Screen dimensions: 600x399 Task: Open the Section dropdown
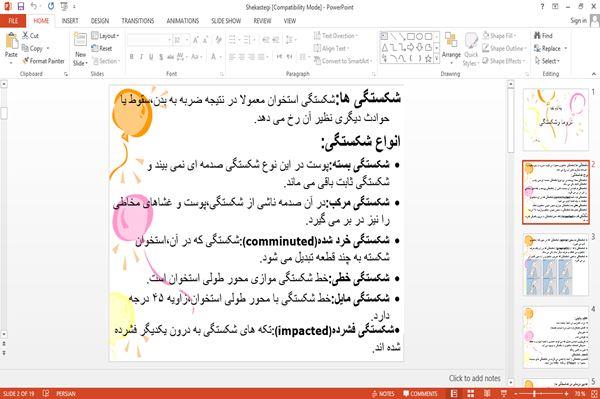click(106, 61)
